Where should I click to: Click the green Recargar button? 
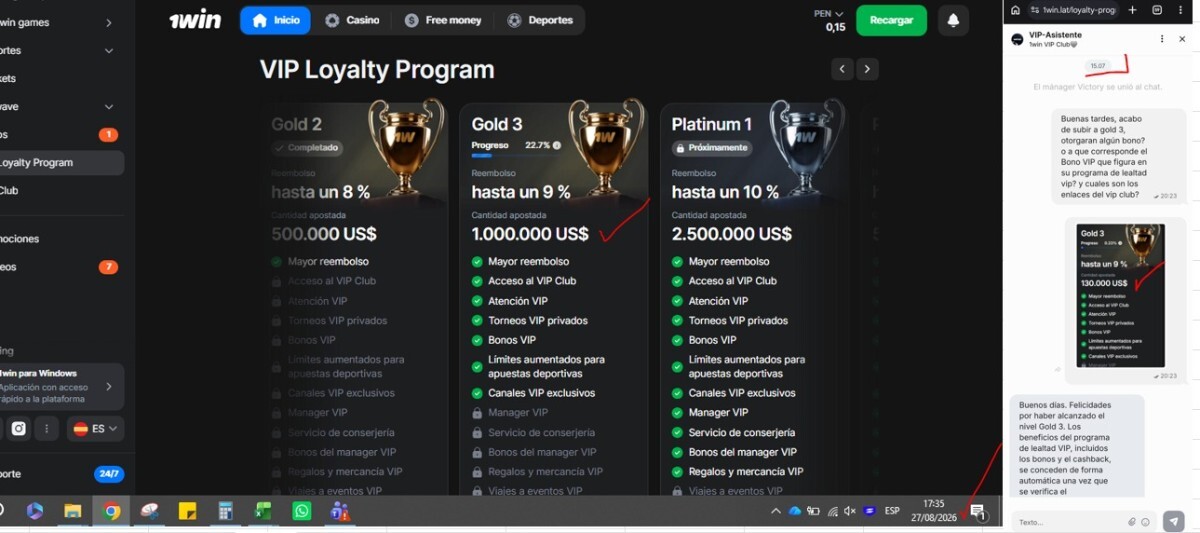pos(891,20)
